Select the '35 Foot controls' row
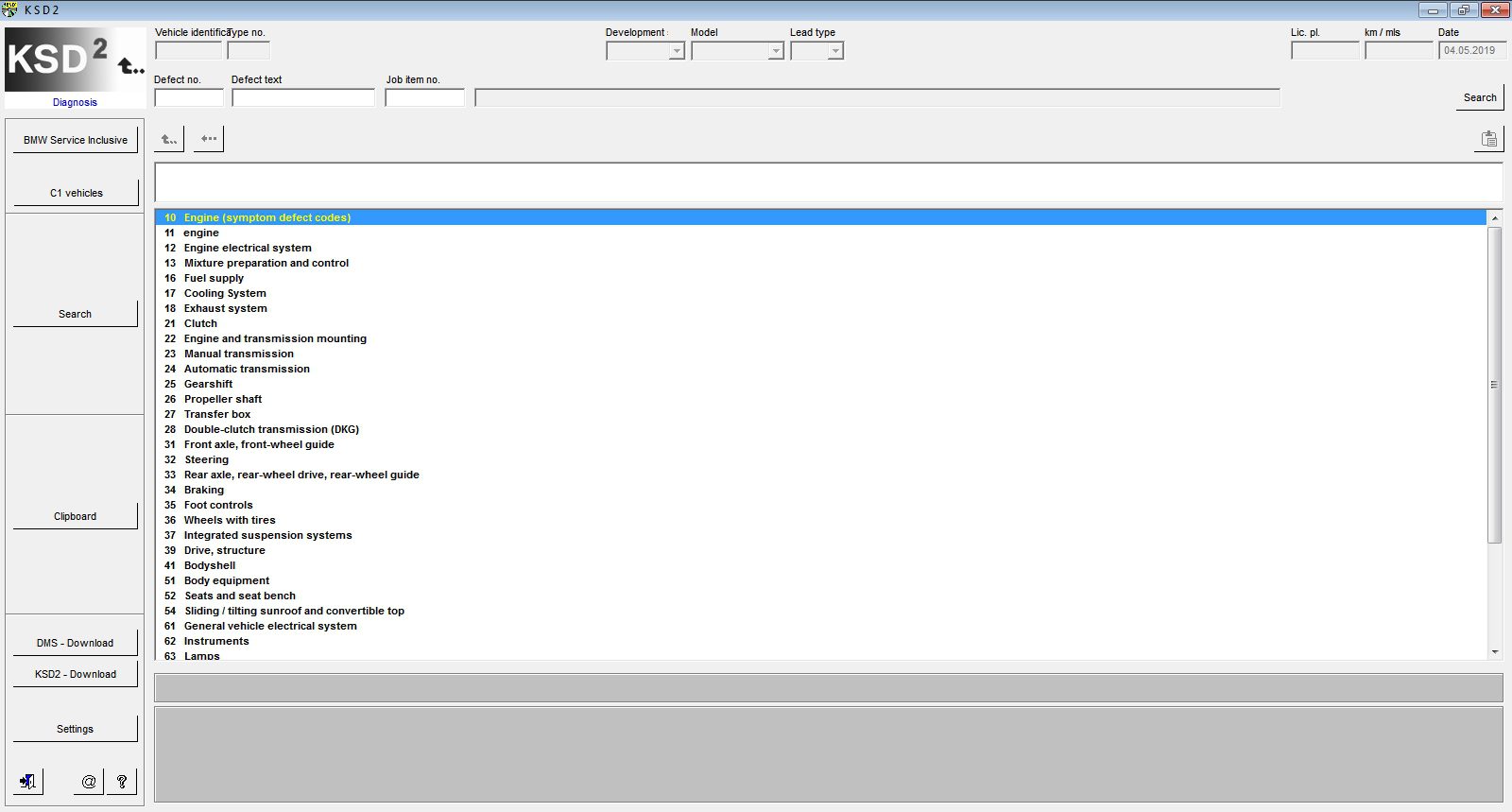Image resolution: width=1512 pixels, height=812 pixels. [820, 505]
